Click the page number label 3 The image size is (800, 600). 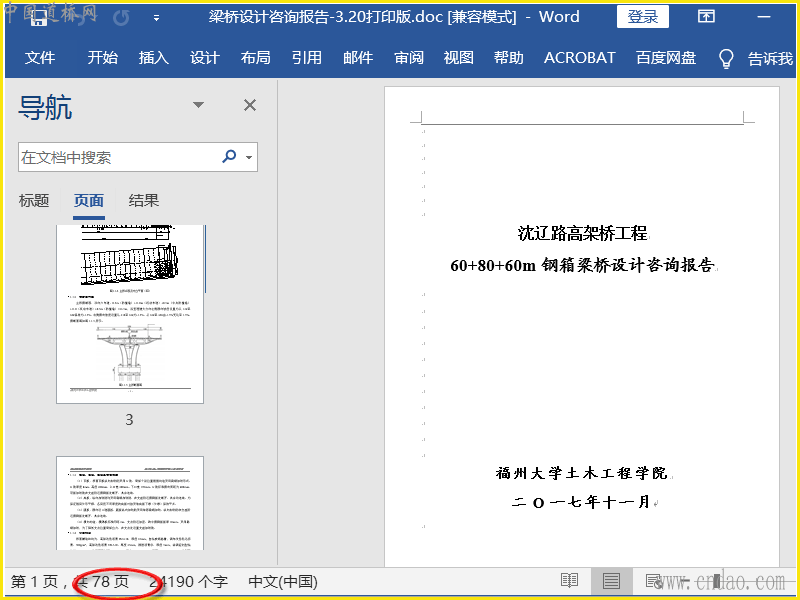point(130,420)
